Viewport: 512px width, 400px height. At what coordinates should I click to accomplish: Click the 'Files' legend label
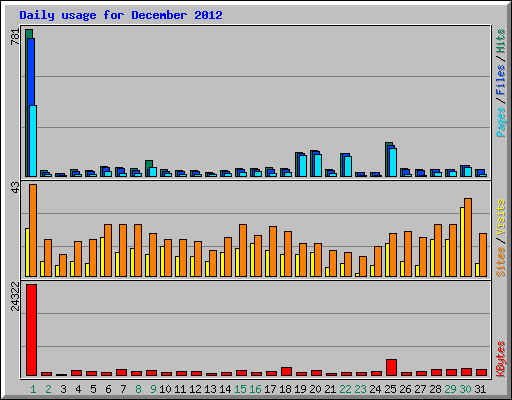tap(500, 79)
